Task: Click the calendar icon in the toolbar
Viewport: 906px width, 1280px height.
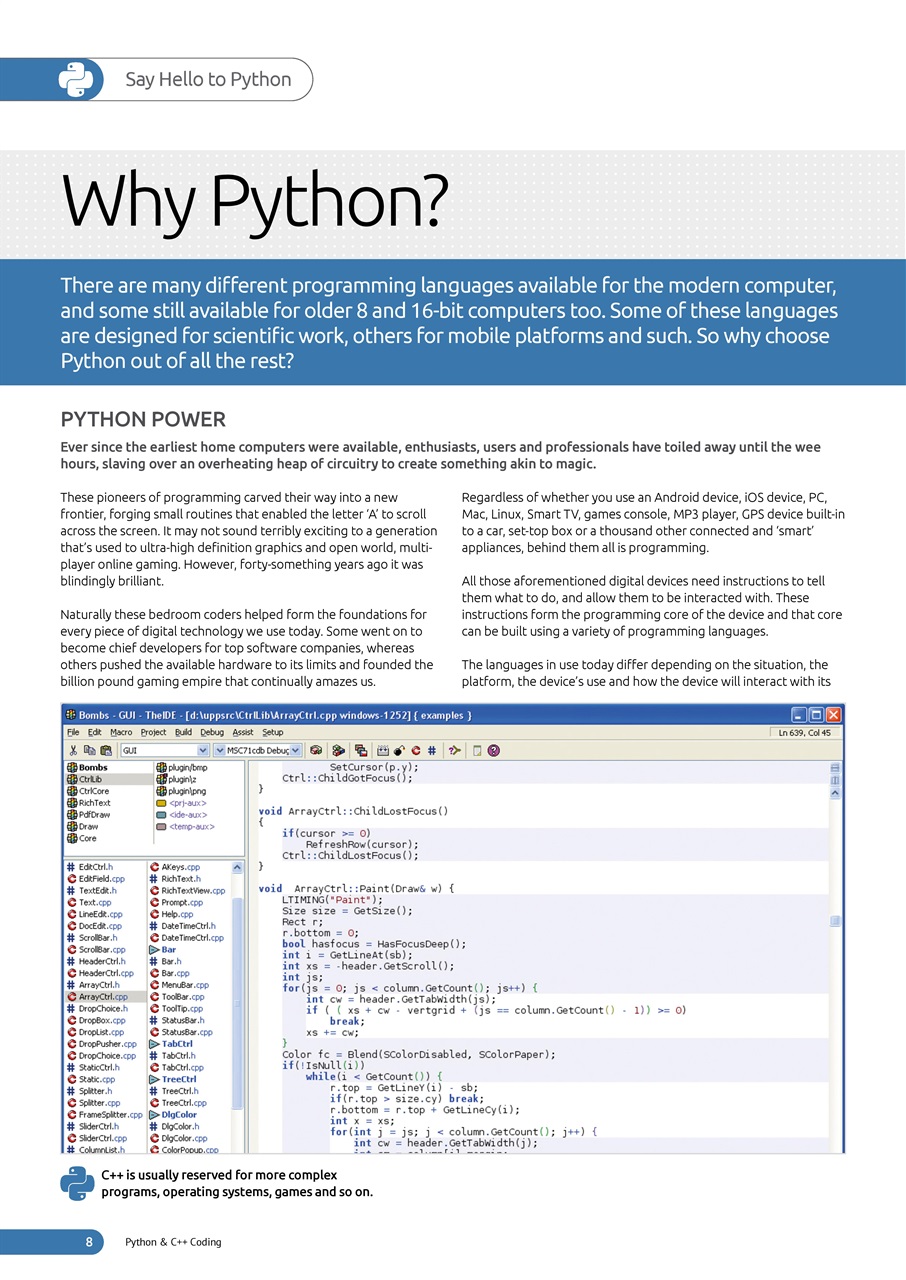Action: (383, 750)
